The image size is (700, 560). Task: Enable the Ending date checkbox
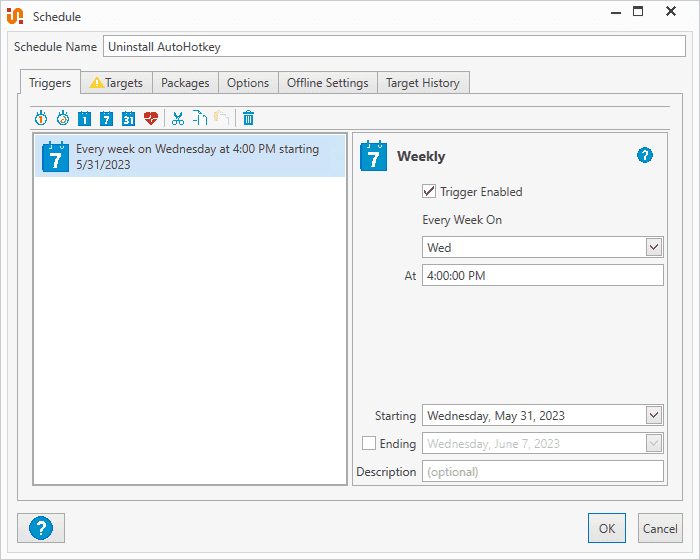369,443
